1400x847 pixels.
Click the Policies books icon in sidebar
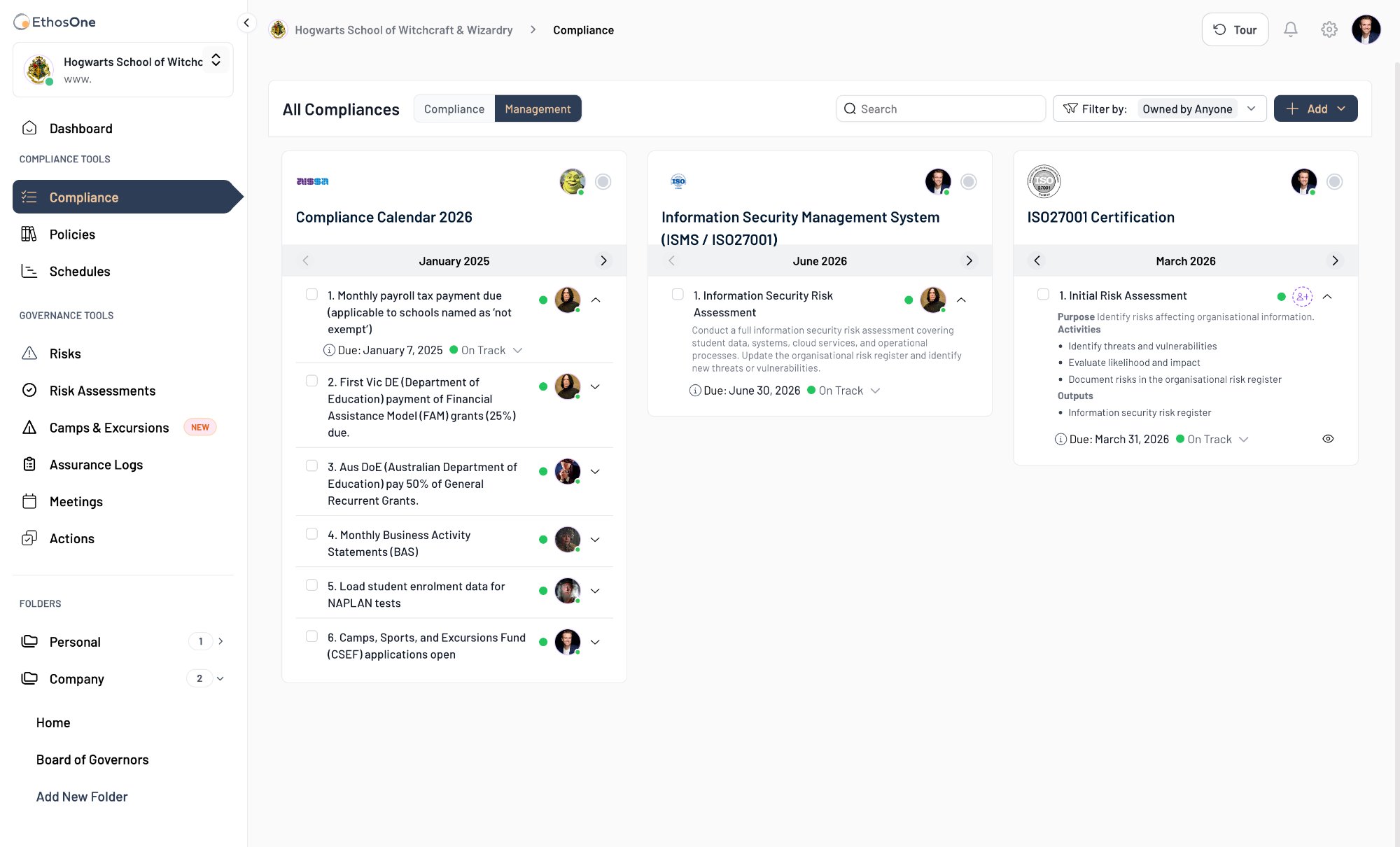coord(29,234)
